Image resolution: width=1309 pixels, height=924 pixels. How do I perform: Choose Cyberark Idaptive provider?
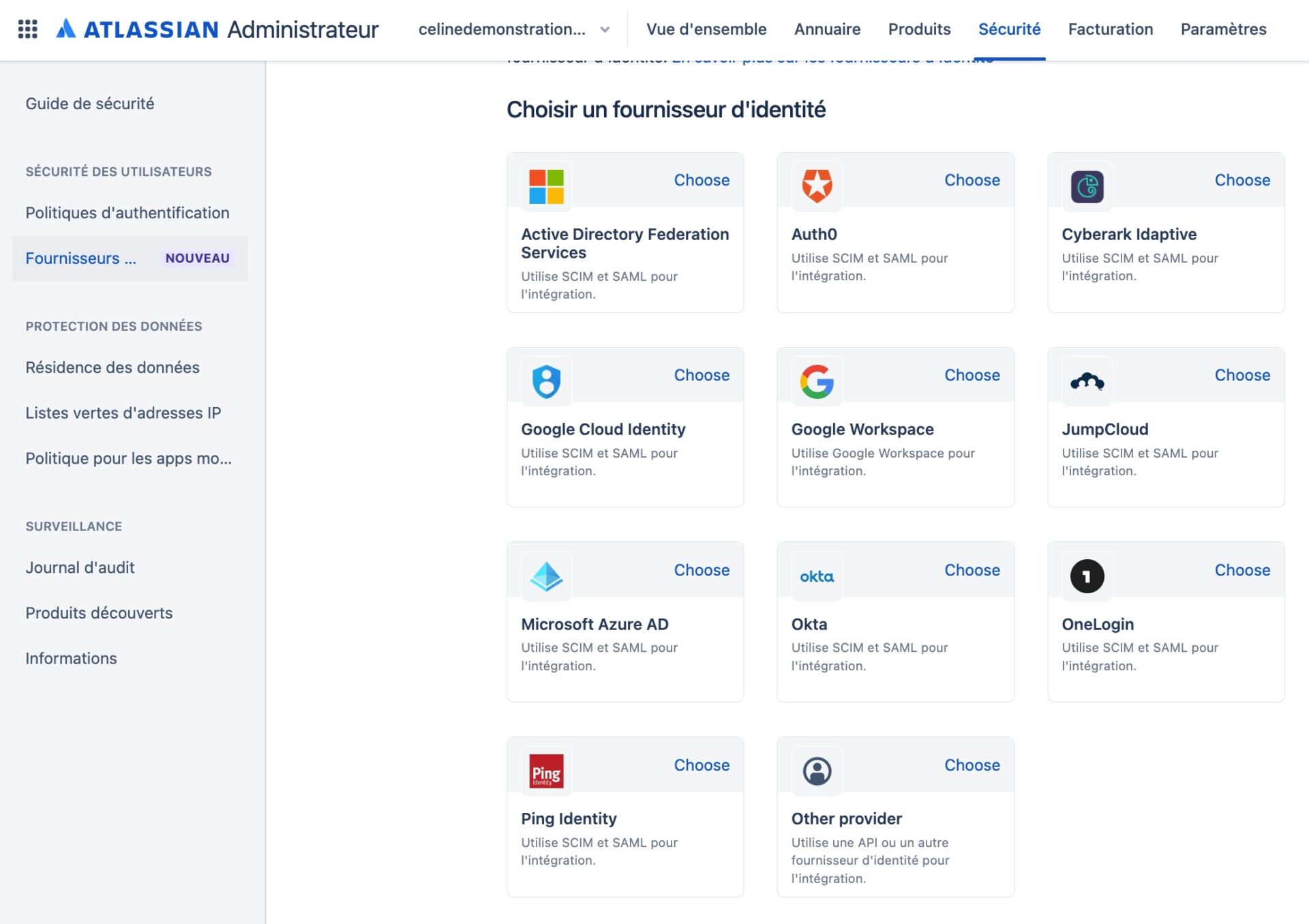click(x=1242, y=180)
